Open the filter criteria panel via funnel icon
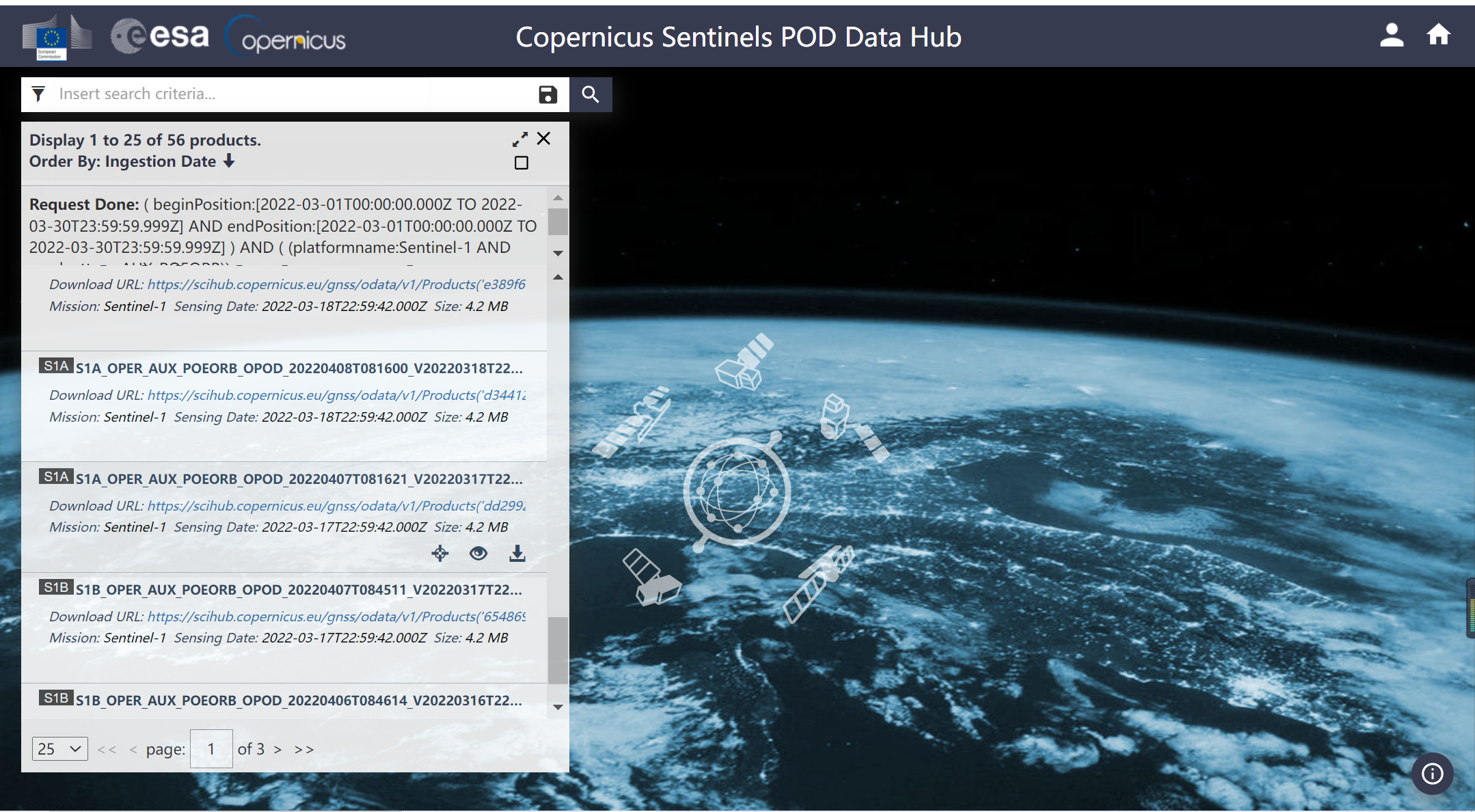 [x=39, y=94]
